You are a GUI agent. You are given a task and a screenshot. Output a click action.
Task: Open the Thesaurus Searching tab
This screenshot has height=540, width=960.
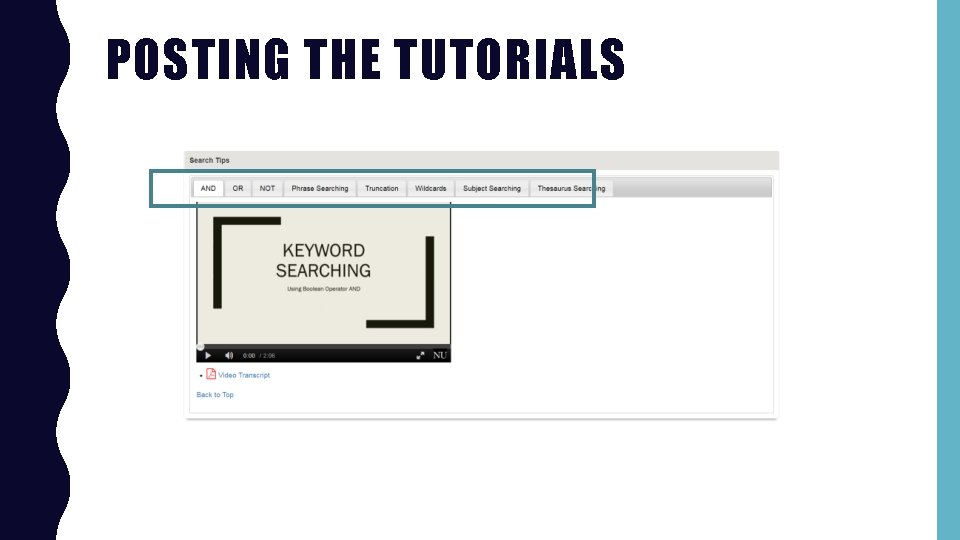point(571,189)
